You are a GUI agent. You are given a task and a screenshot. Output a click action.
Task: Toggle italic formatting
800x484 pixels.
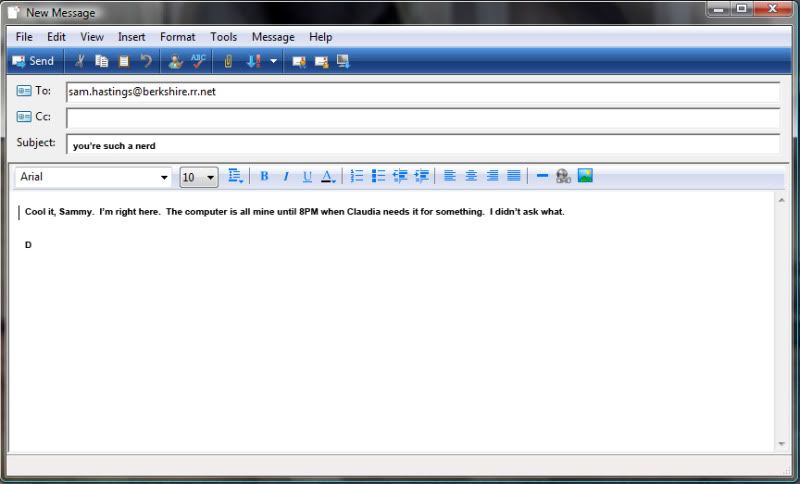point(286,176)
